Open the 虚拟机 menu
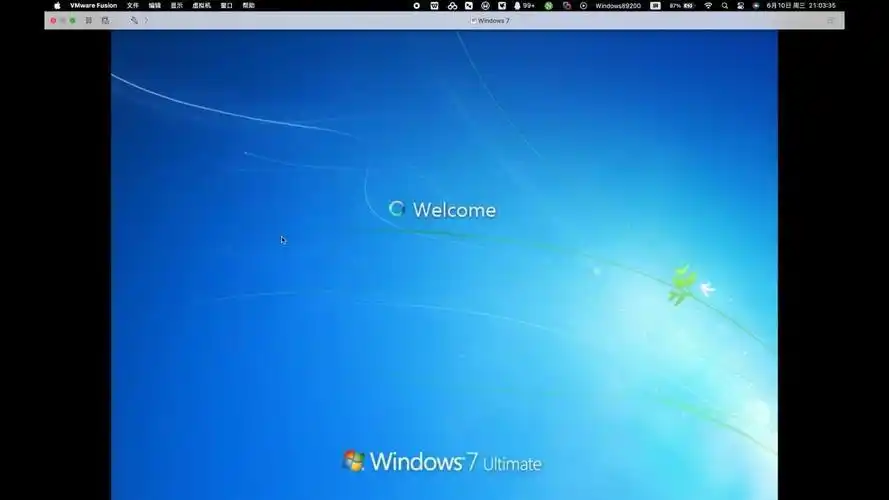 201,6
